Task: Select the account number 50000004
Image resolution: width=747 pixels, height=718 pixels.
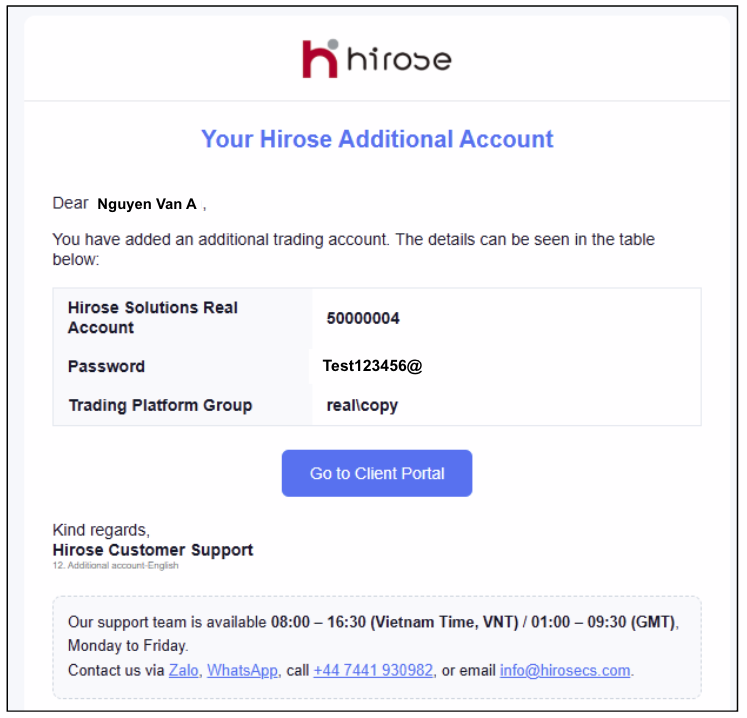Action: 363,319
